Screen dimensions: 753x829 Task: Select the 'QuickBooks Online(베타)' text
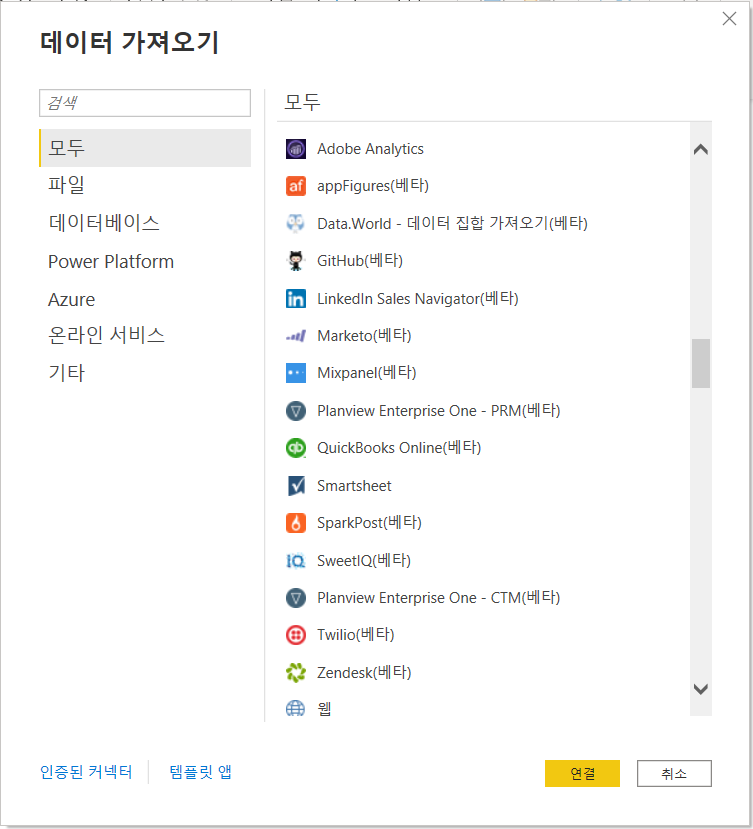[399, 448]
